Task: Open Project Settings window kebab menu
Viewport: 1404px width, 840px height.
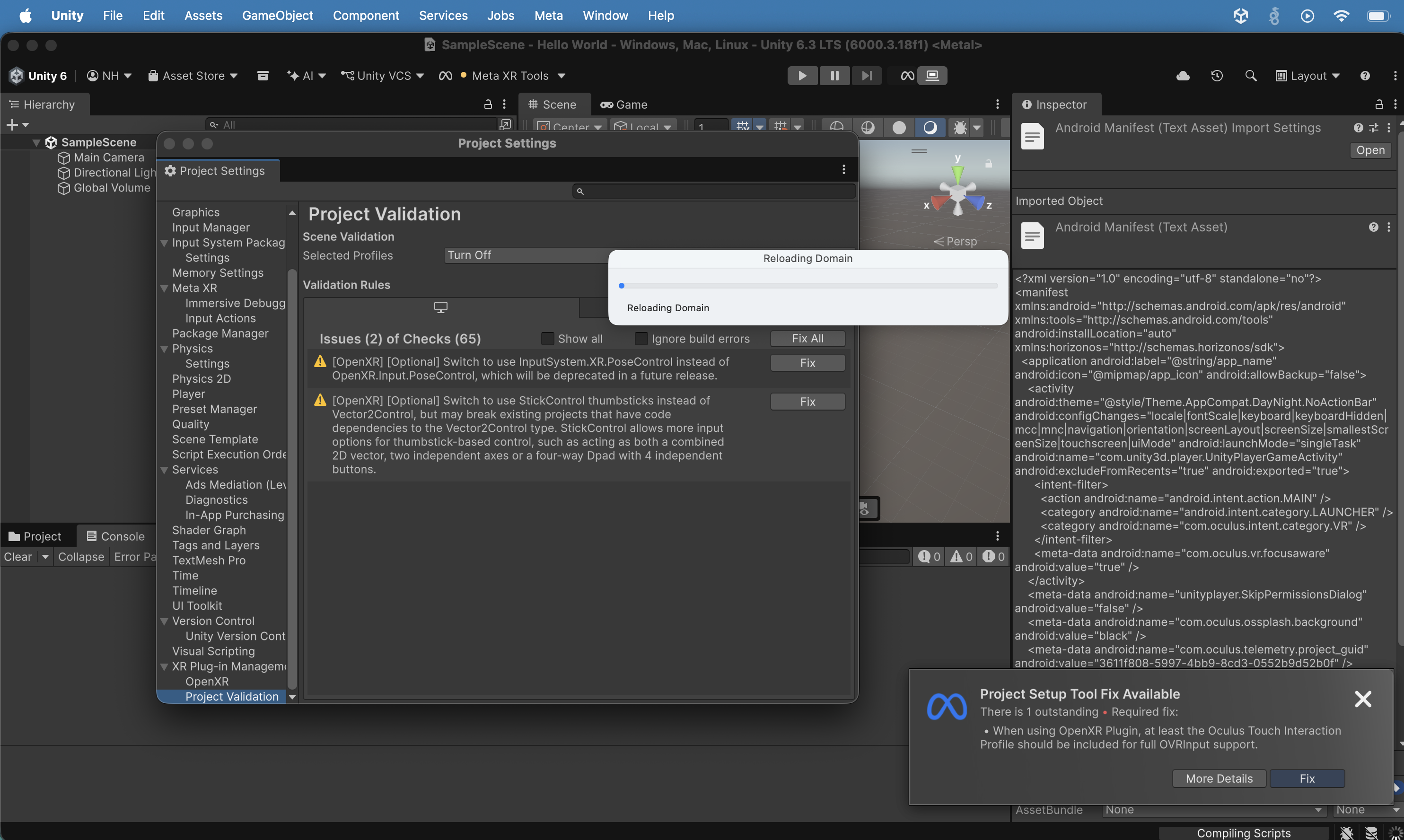Action: click(x=844, y=170)
